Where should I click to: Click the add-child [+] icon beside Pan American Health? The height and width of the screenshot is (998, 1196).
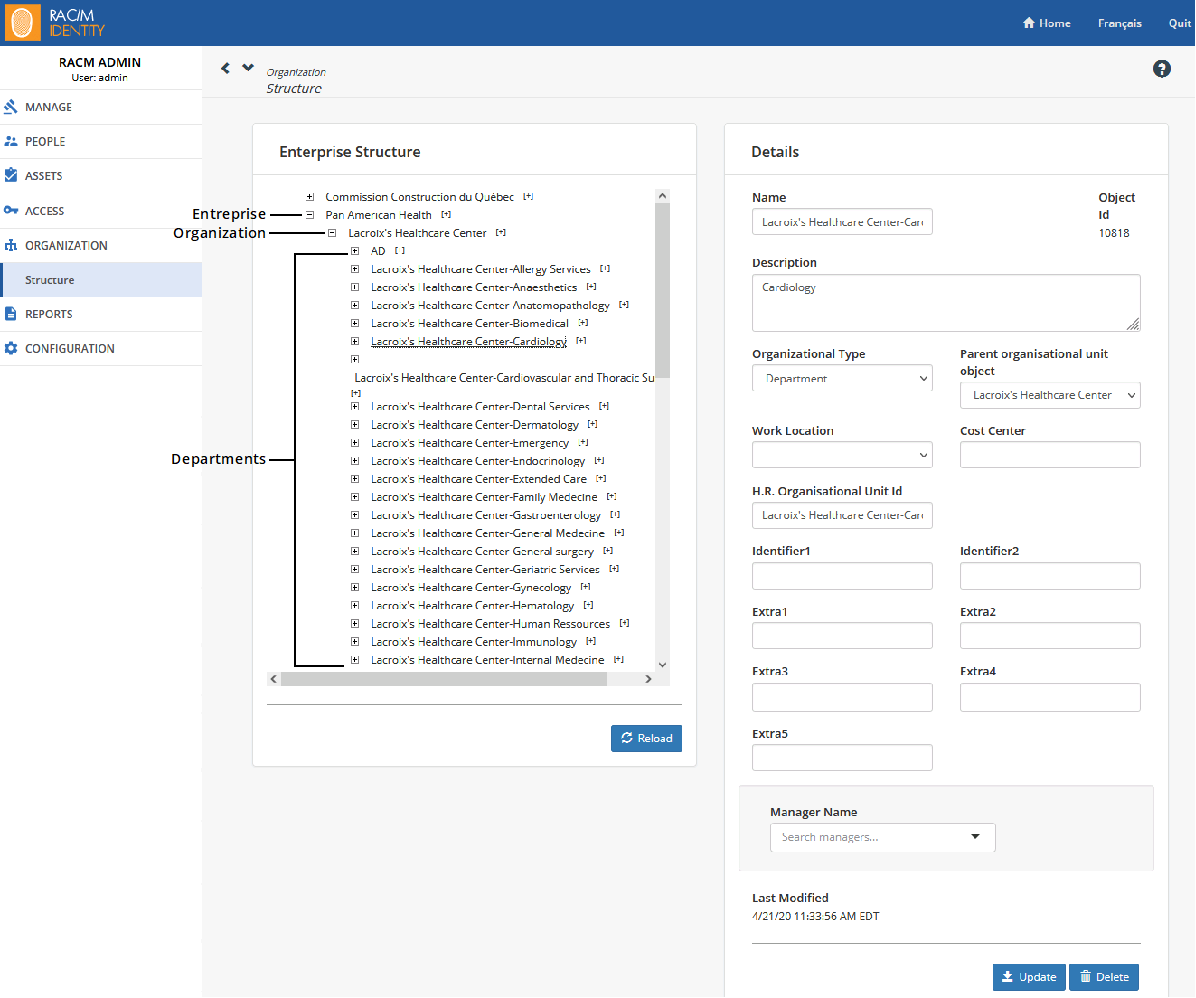[446, 214]
